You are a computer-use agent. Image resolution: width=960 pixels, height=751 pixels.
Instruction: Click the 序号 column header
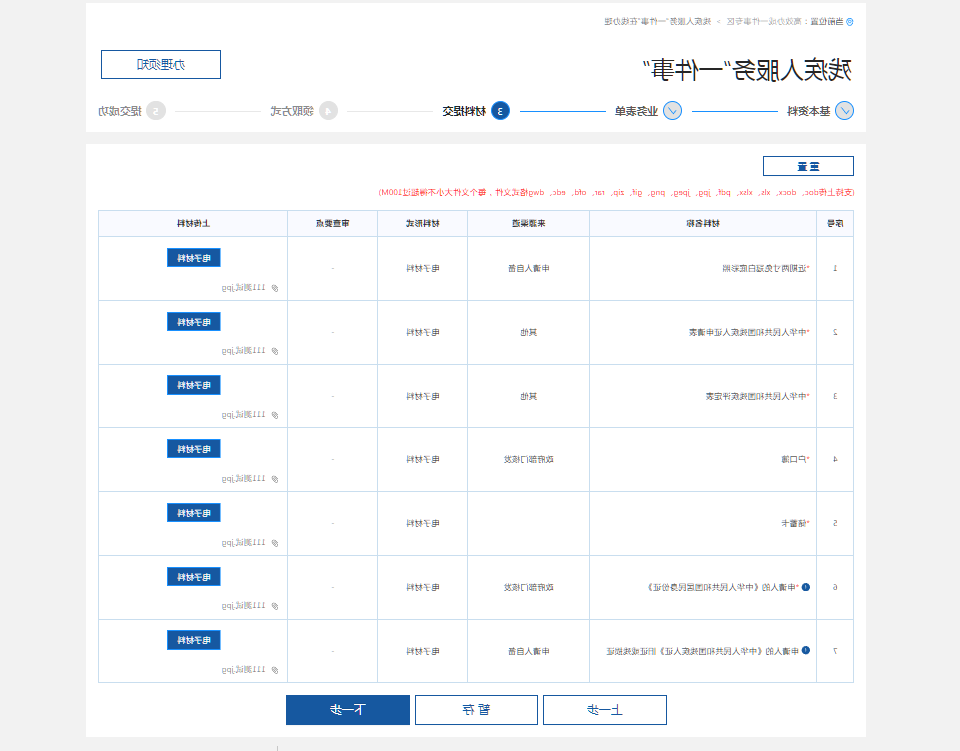tap(835, 223)
